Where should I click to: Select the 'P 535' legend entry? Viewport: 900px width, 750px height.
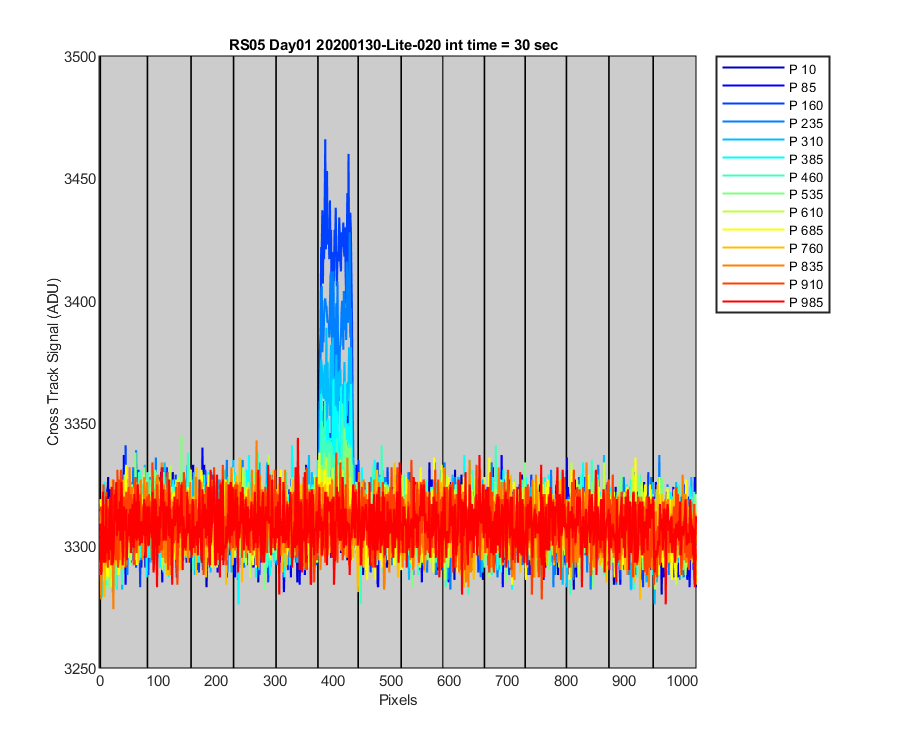pyautogui.click(x=773, y=195)
